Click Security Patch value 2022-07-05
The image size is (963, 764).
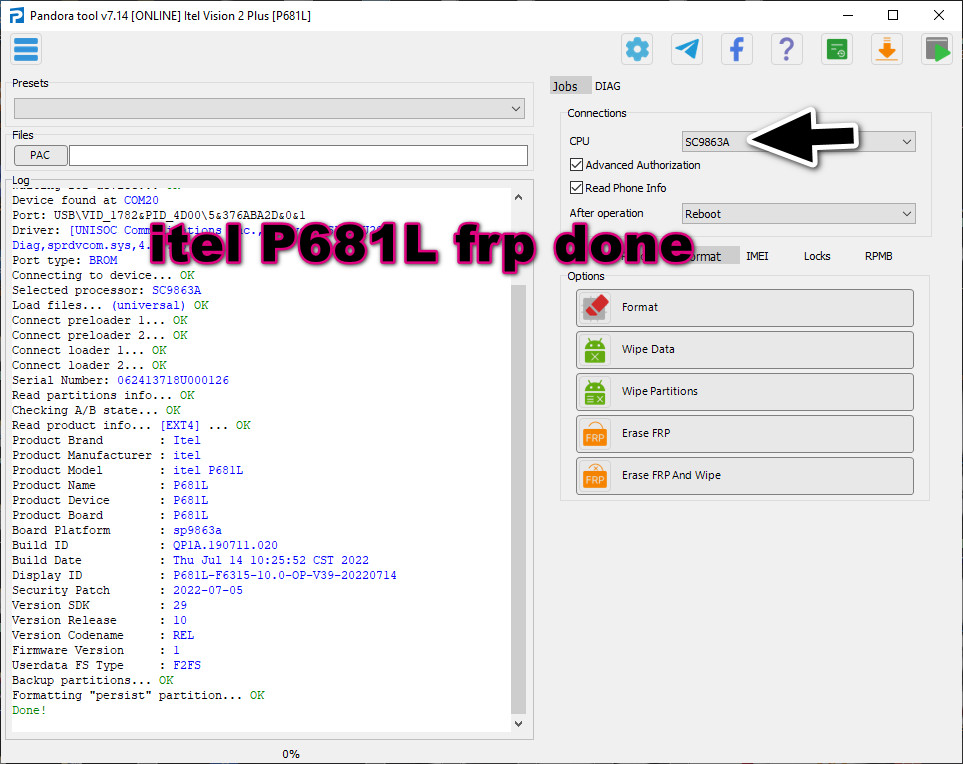[x=208, y=590]
